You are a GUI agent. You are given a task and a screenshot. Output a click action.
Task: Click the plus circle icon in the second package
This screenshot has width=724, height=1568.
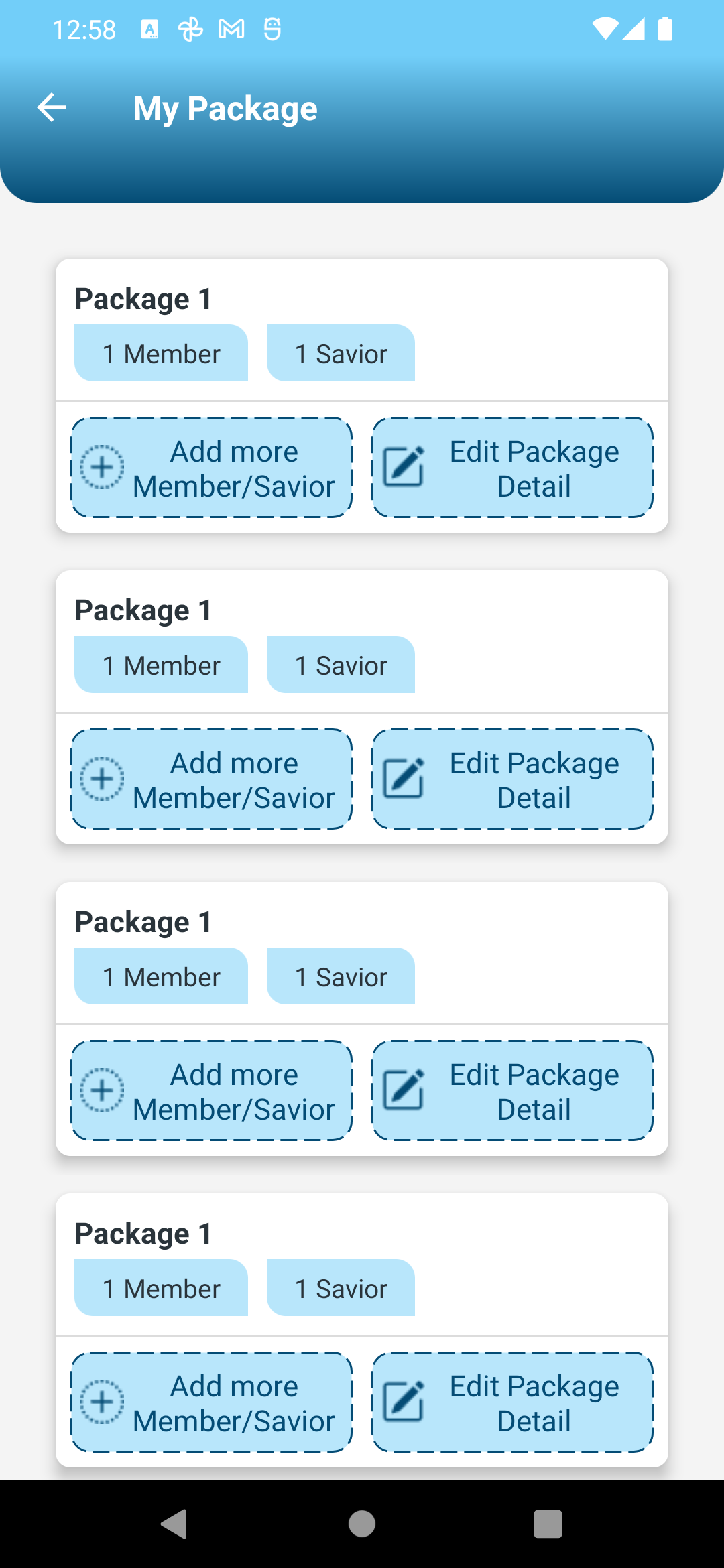coord(102,779)
